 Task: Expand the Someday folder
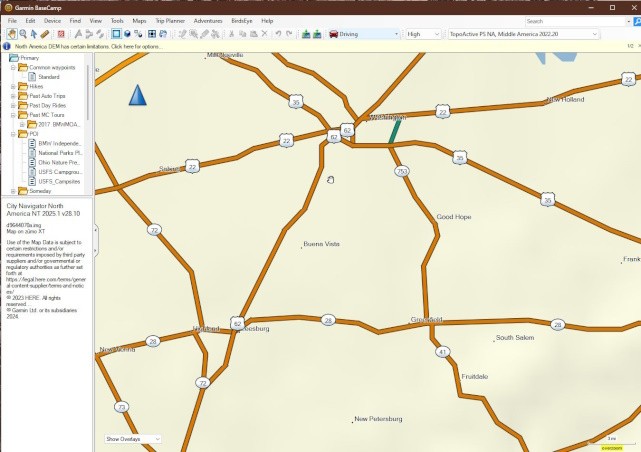point(13,191)
